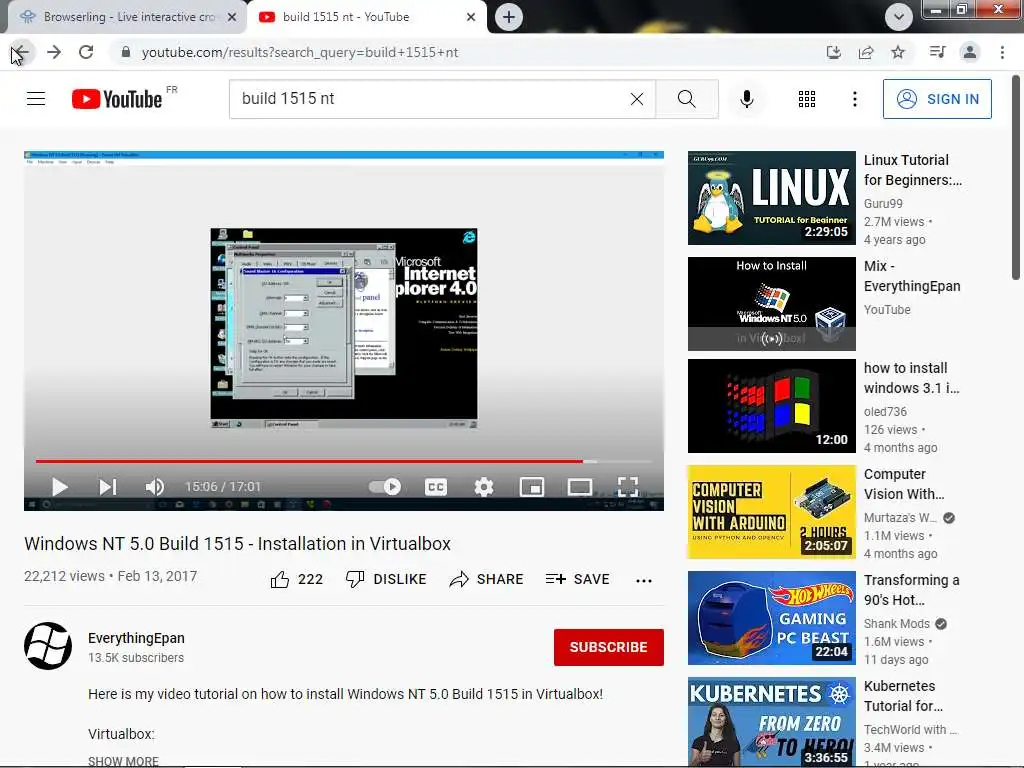
Task: Open EverythingEpan channel avatar
Action: 48,646
